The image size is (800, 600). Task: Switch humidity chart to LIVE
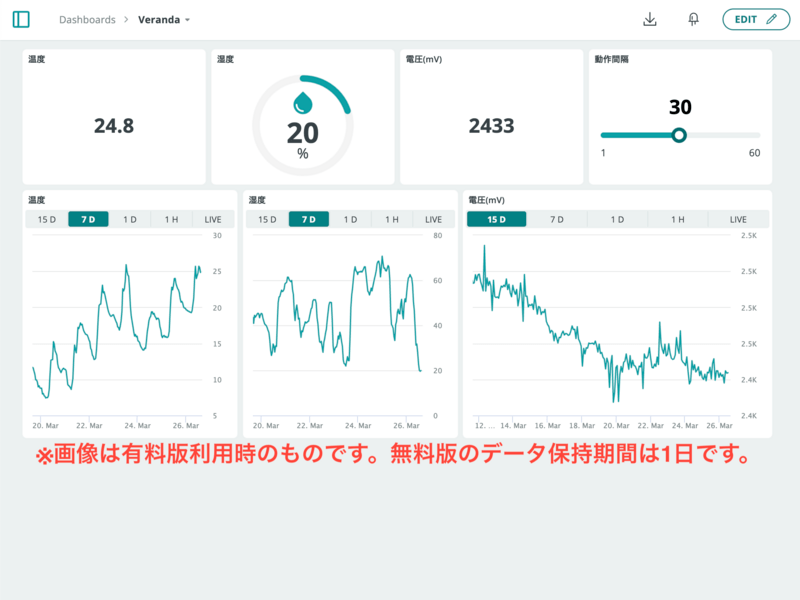coord(433,219)
